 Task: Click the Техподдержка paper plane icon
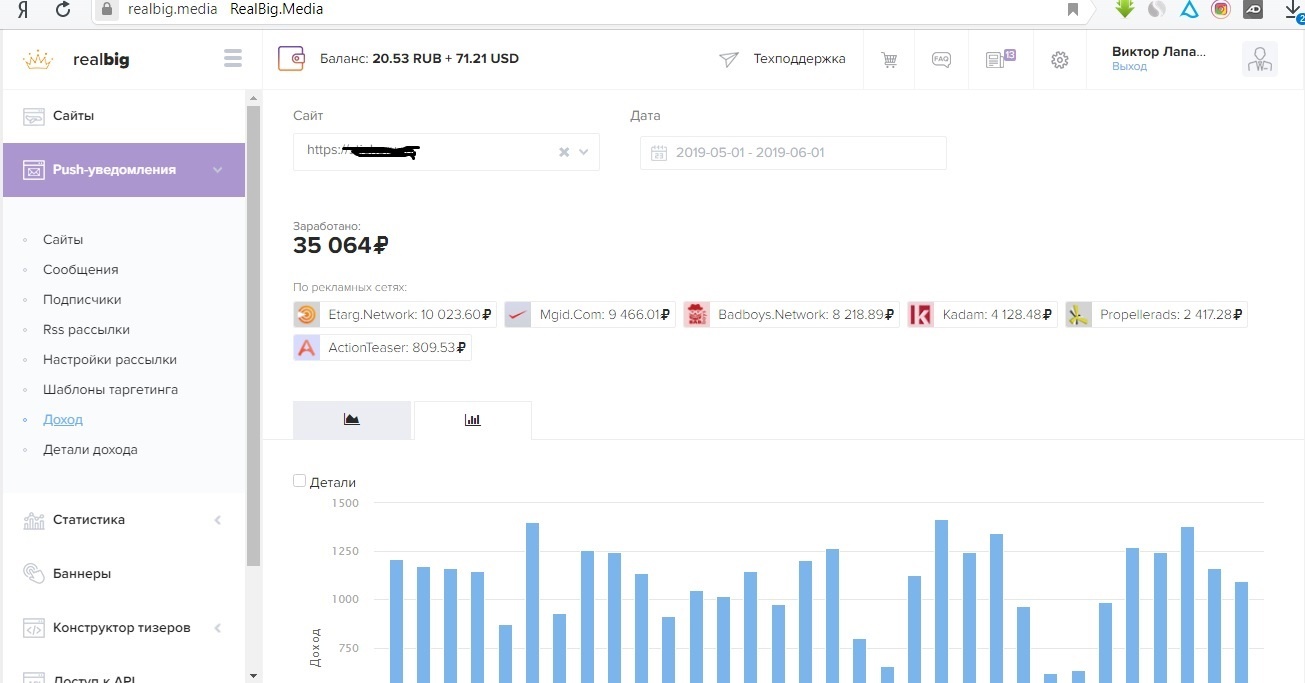click(729, 59)
